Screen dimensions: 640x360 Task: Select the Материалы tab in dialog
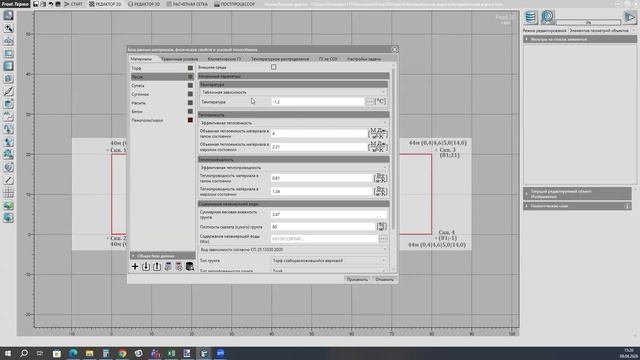141,59
